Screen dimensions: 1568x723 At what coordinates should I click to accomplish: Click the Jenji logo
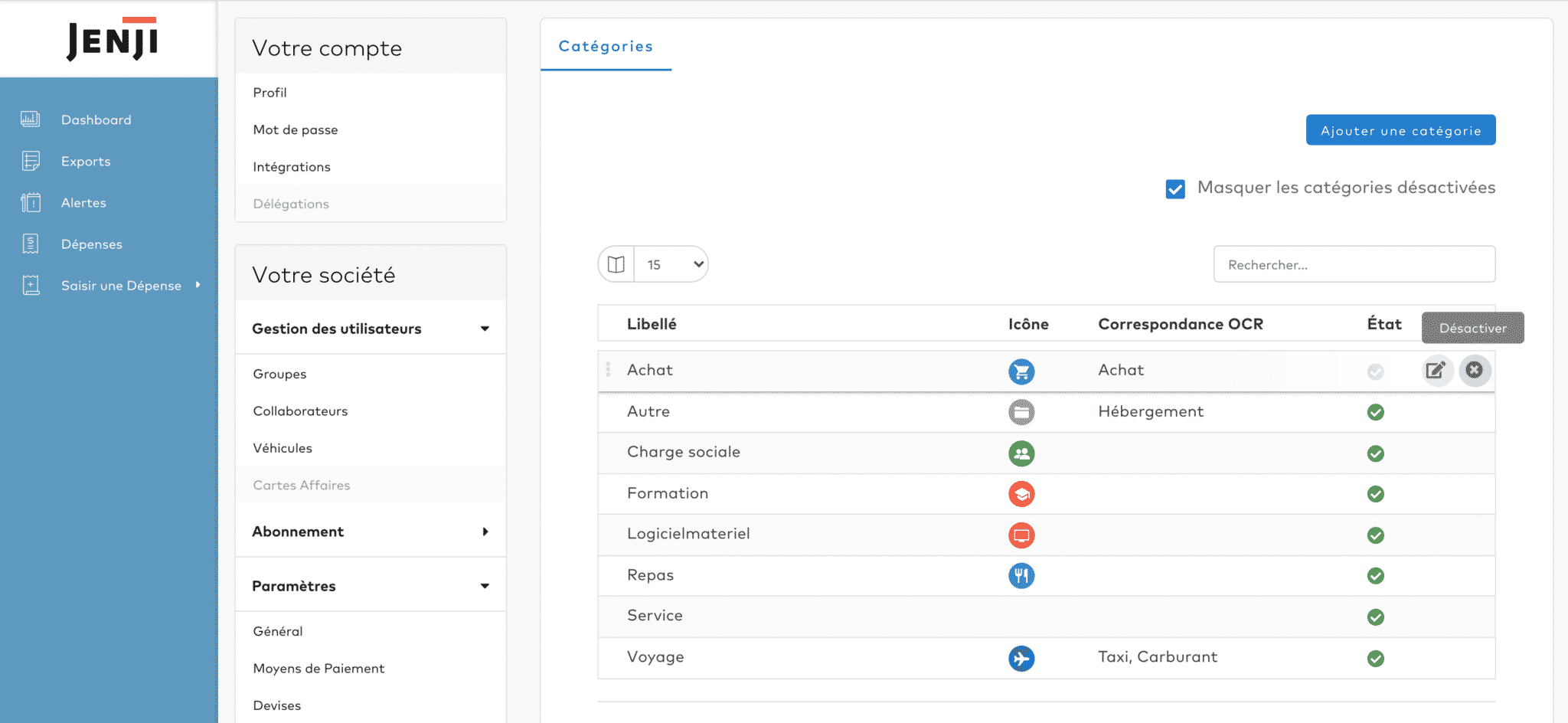pyautogui.click(x=112, y=39)
